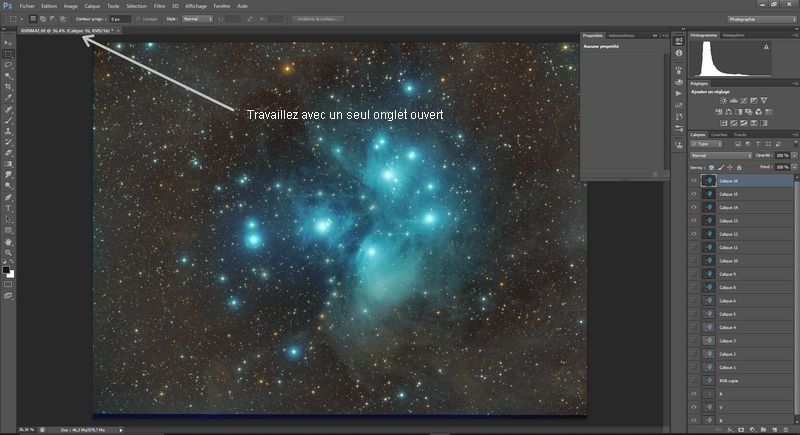Image resolution: width=800 pixels, height=435 pixels.
Task: Click the layer style fx icon
Action: pos(731,430)
